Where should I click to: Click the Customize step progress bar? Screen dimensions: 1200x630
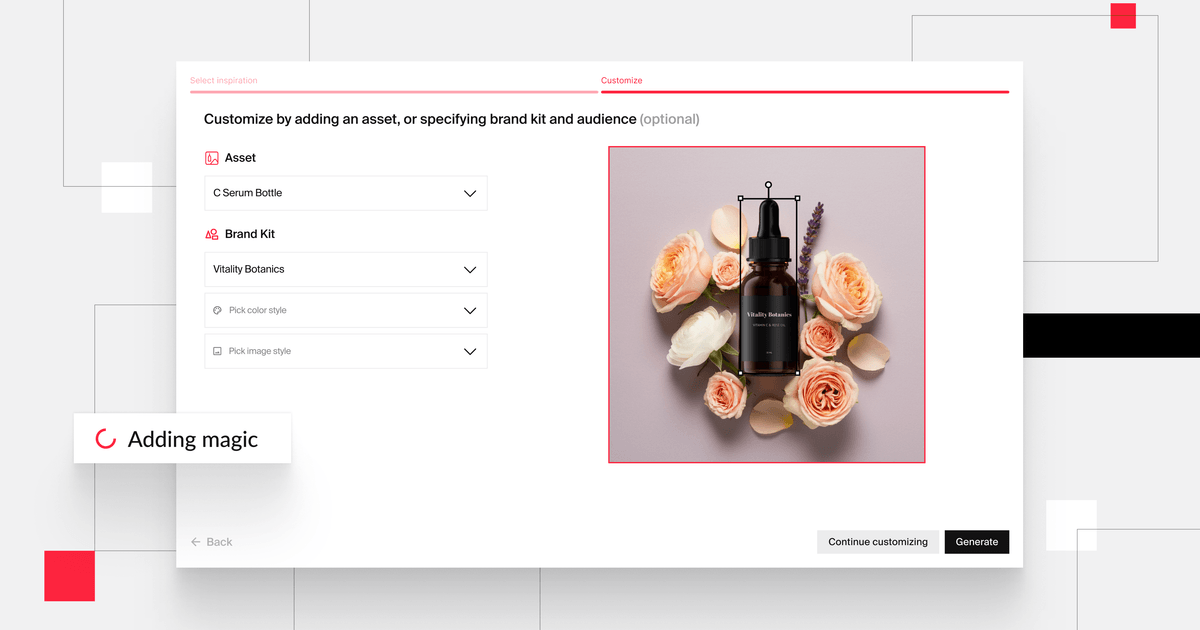[805, 90]
